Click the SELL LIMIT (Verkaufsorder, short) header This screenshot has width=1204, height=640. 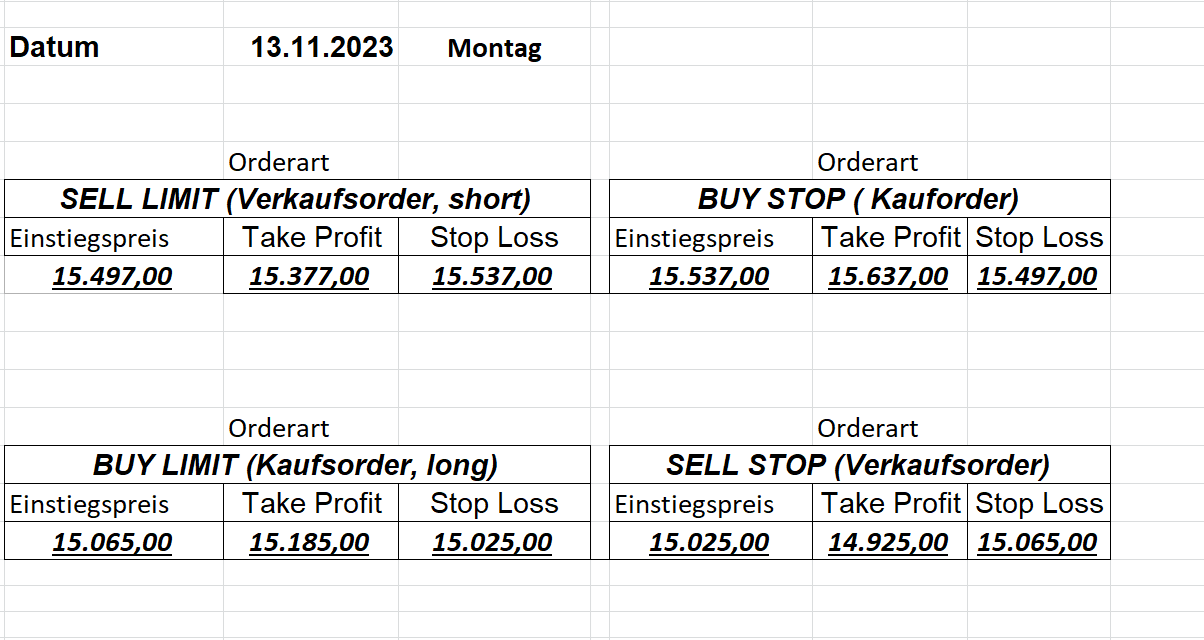pos(296,198)
